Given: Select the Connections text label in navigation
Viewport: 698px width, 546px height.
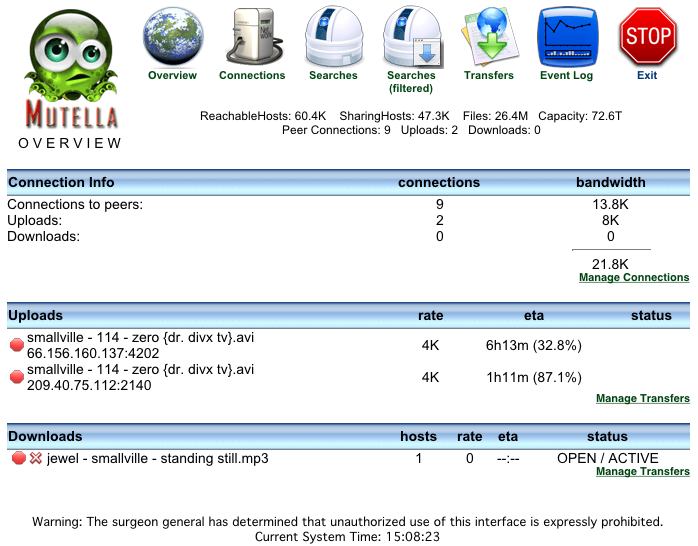Looking at the screenshot, I should tap(252, 75).
